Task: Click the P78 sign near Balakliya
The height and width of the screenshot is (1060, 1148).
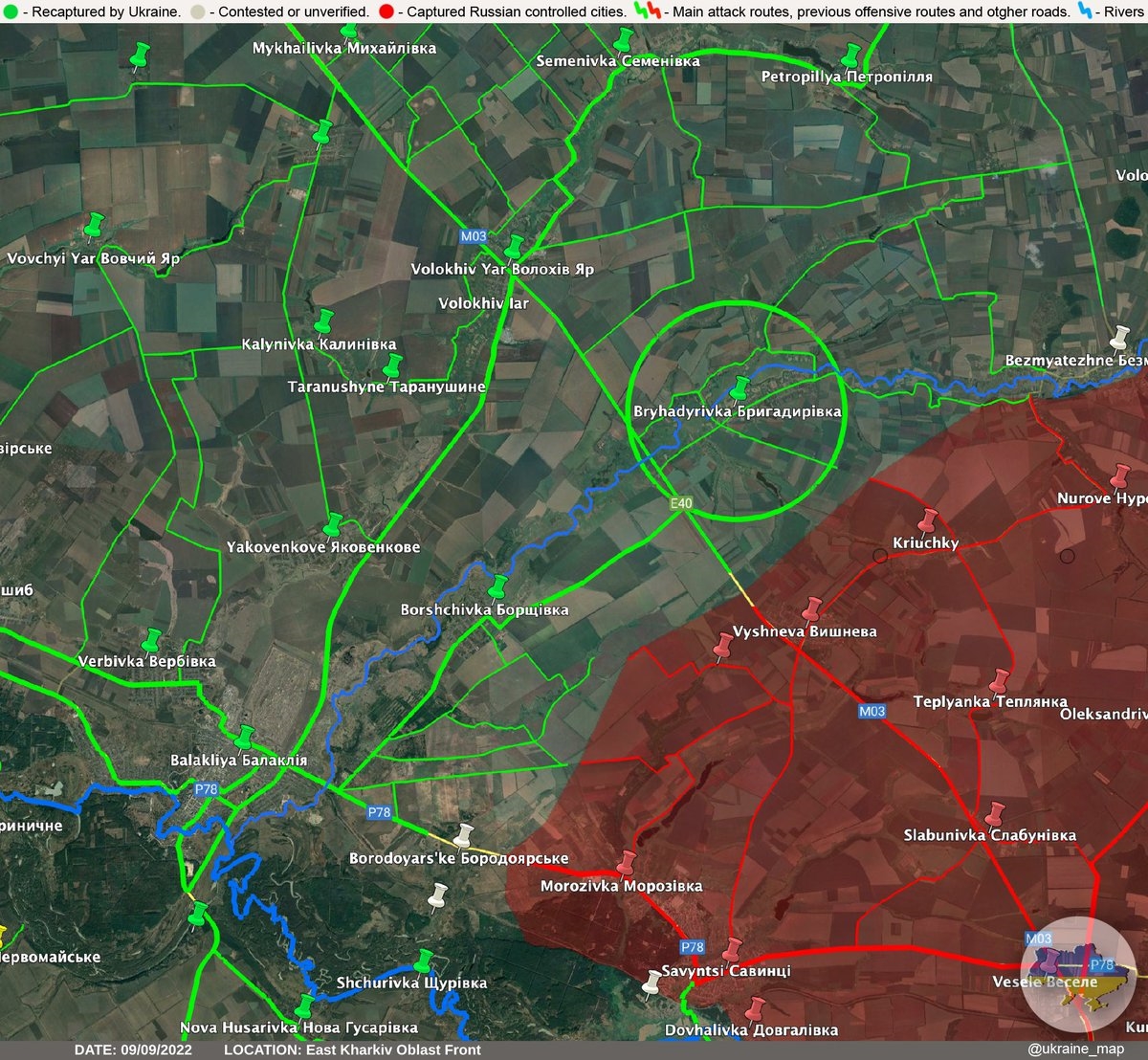Action: point(207,789)
